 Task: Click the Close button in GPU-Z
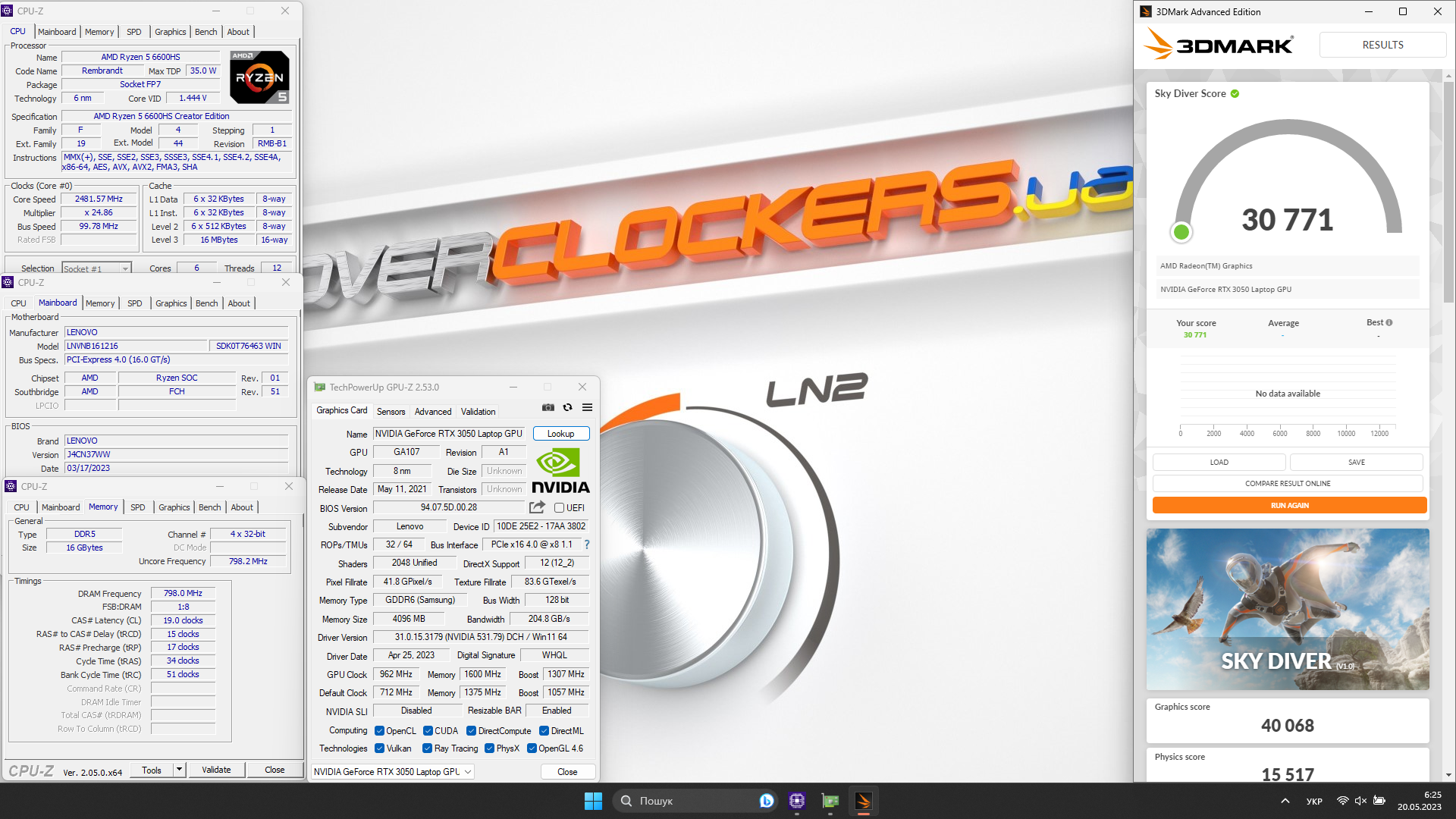[567, 772]
